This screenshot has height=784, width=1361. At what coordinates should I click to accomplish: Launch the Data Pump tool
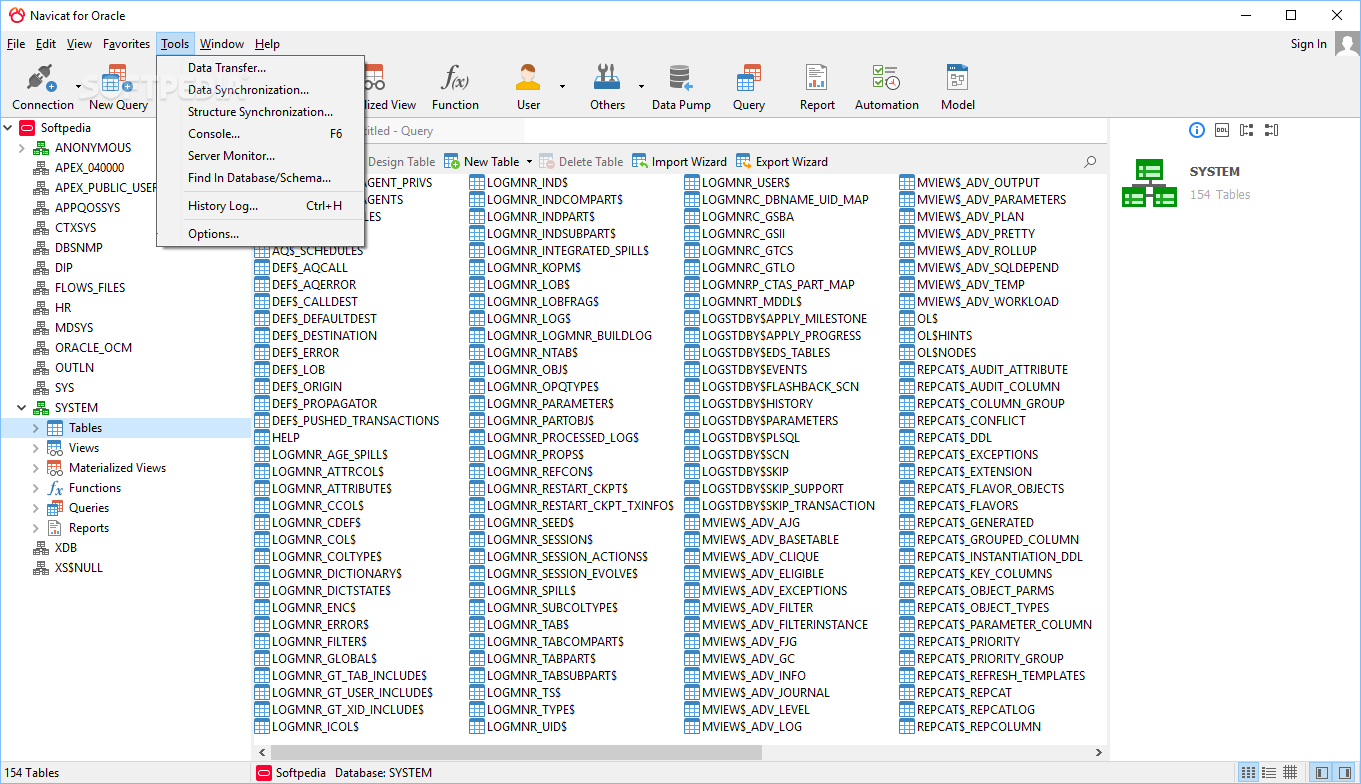681,86
